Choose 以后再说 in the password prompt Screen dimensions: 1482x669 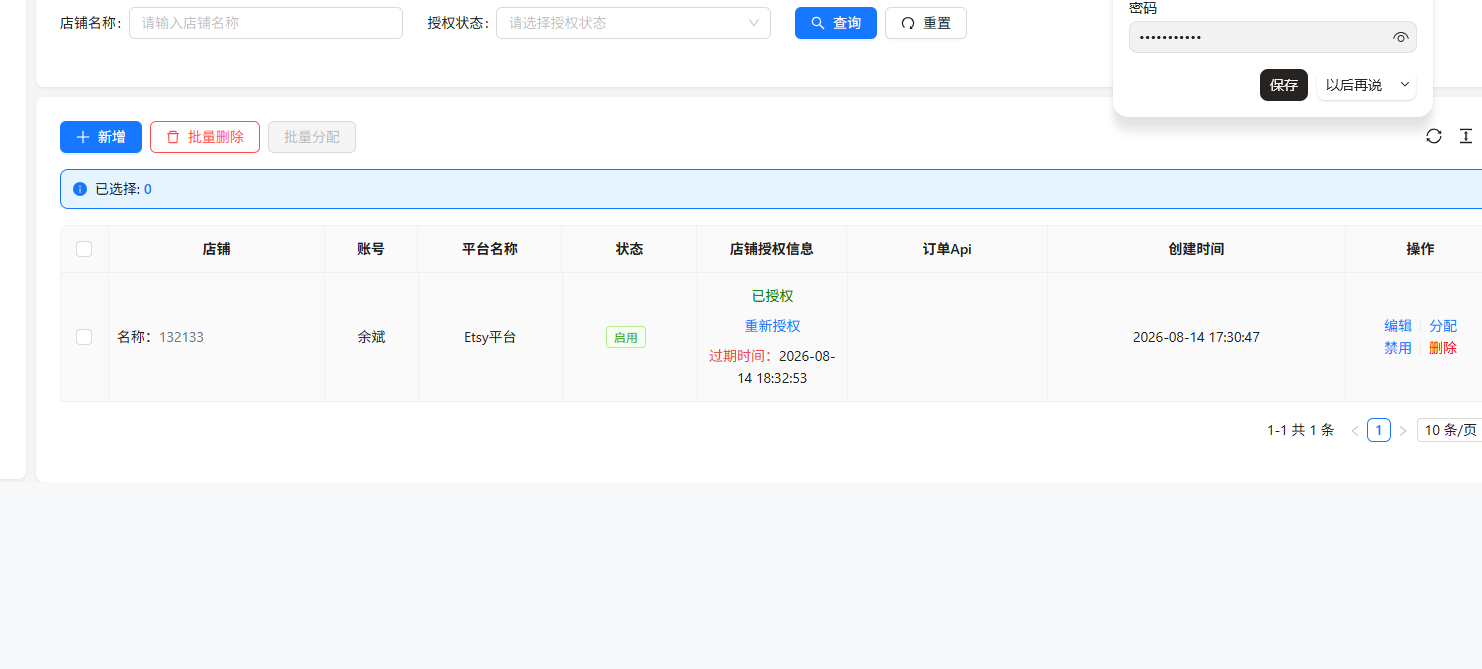tap(1354, 85)
